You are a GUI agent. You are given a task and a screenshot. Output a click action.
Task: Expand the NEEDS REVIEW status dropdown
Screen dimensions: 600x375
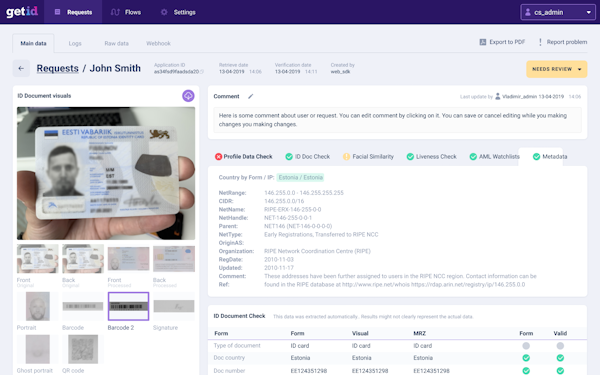click(557, 69)
